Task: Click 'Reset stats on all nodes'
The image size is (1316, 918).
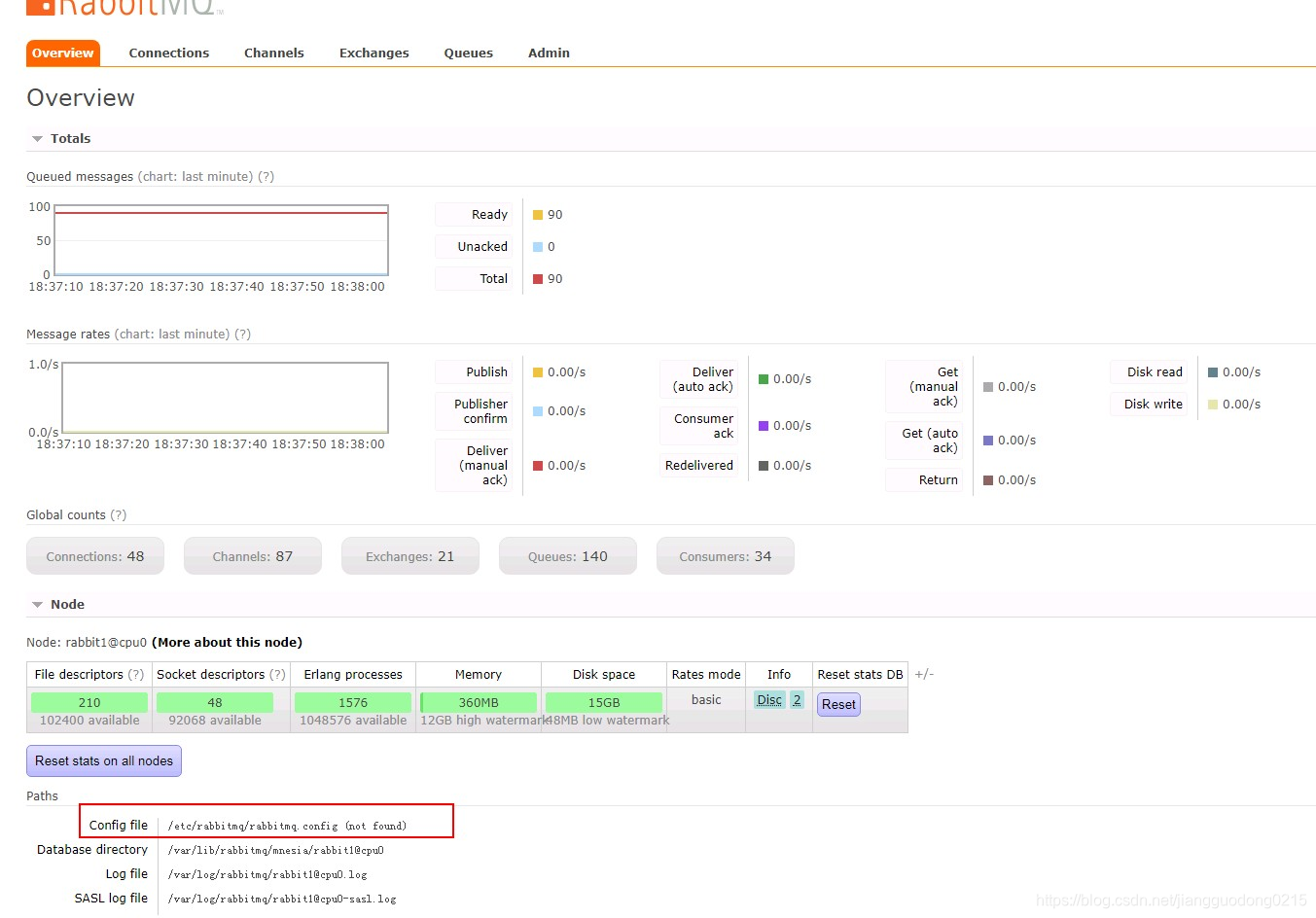Action: [x=103, y=760]
